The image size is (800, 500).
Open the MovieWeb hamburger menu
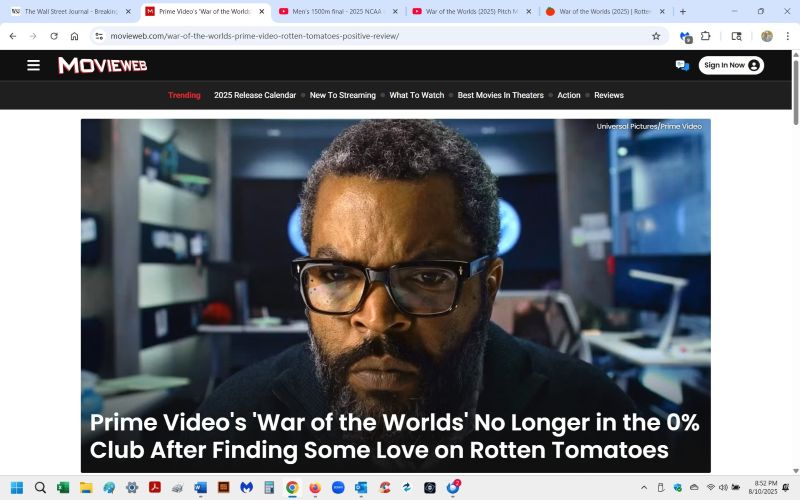(33, 65)
